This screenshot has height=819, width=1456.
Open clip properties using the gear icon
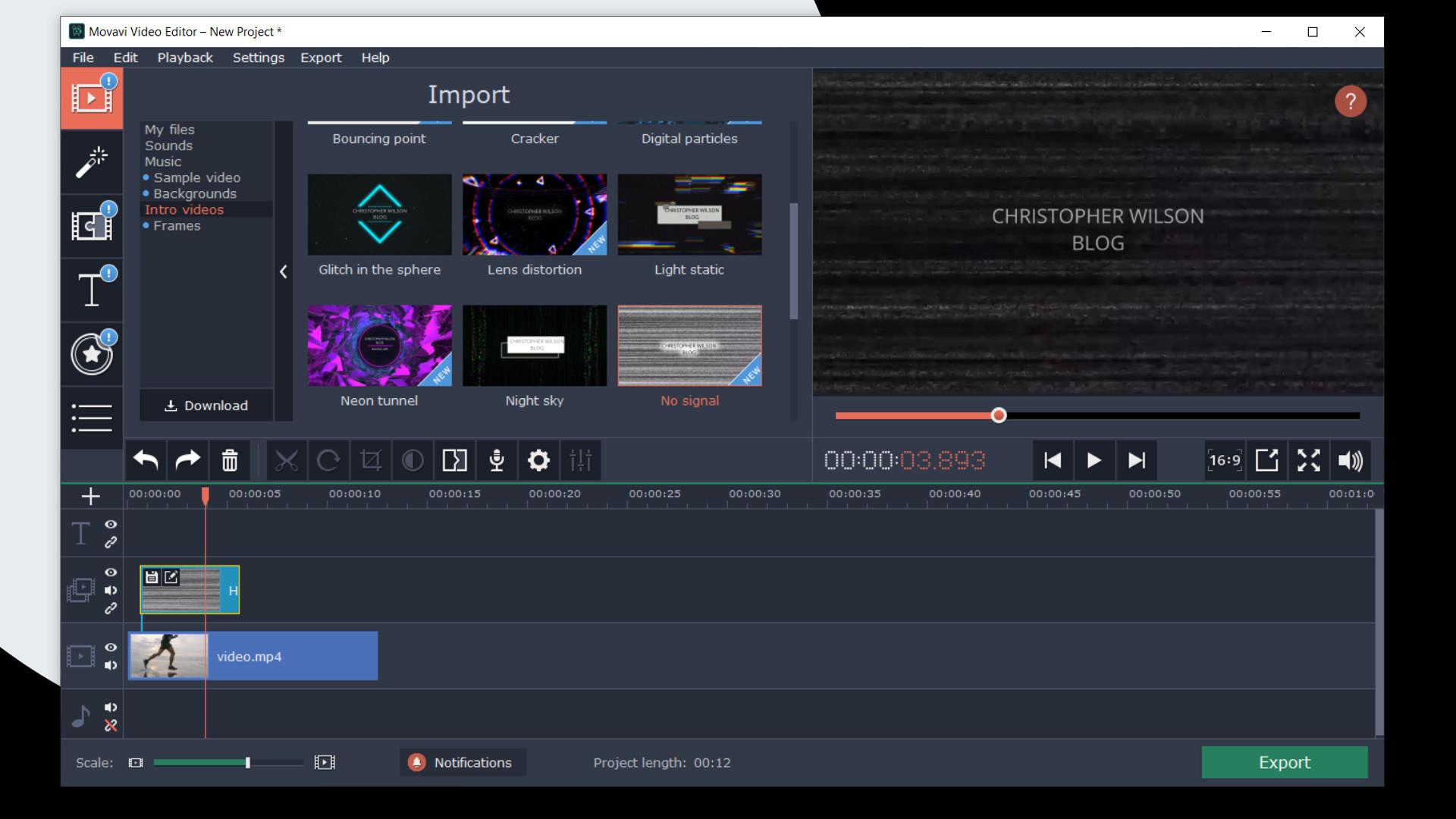(538, 460)
